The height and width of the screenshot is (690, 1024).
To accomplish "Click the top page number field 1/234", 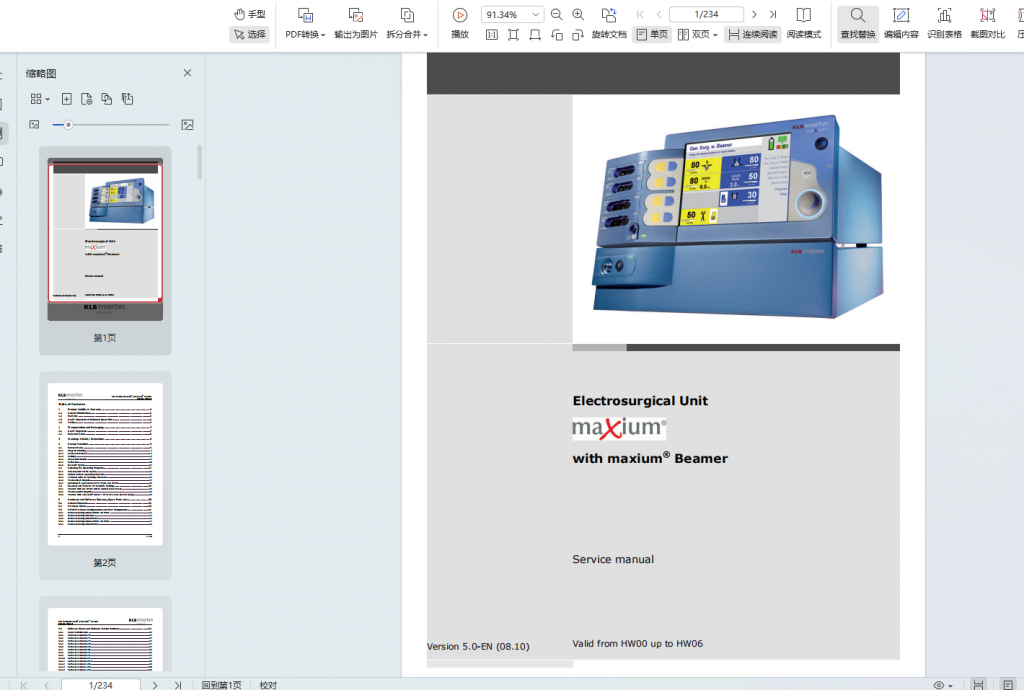I will coord(707,14).
